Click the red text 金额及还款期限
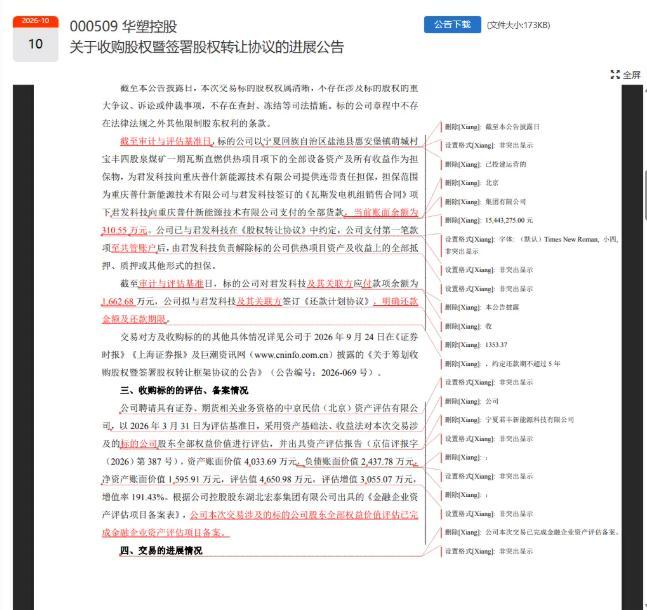Viewport: 647px width, 610px height. [x=134, y=319]
